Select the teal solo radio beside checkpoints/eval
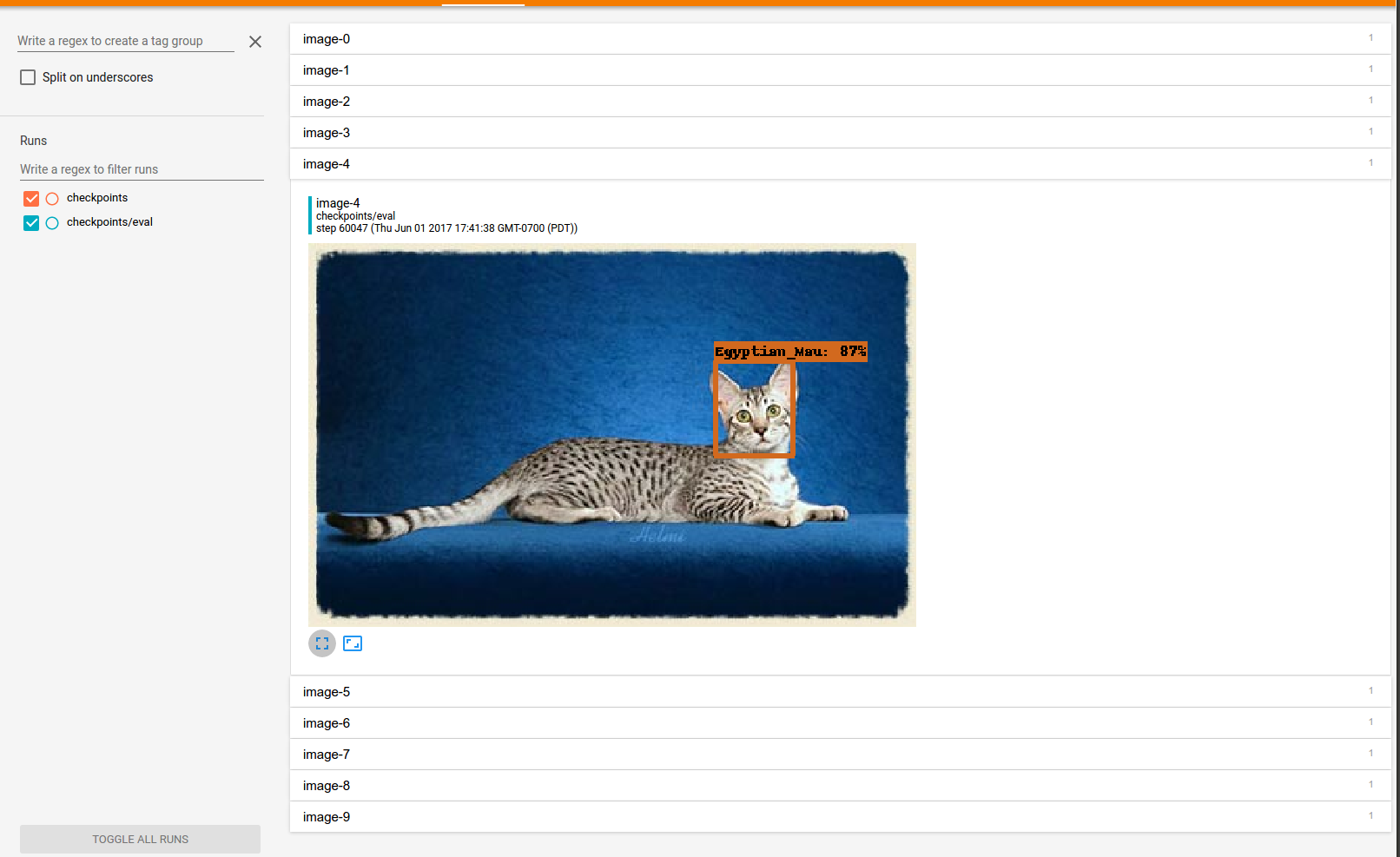 (x=52, y=223)
